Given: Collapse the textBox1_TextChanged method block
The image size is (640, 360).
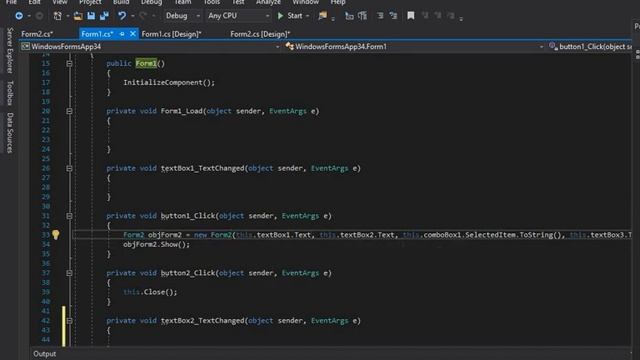Looking at the screenshot, I should point(69,168).
